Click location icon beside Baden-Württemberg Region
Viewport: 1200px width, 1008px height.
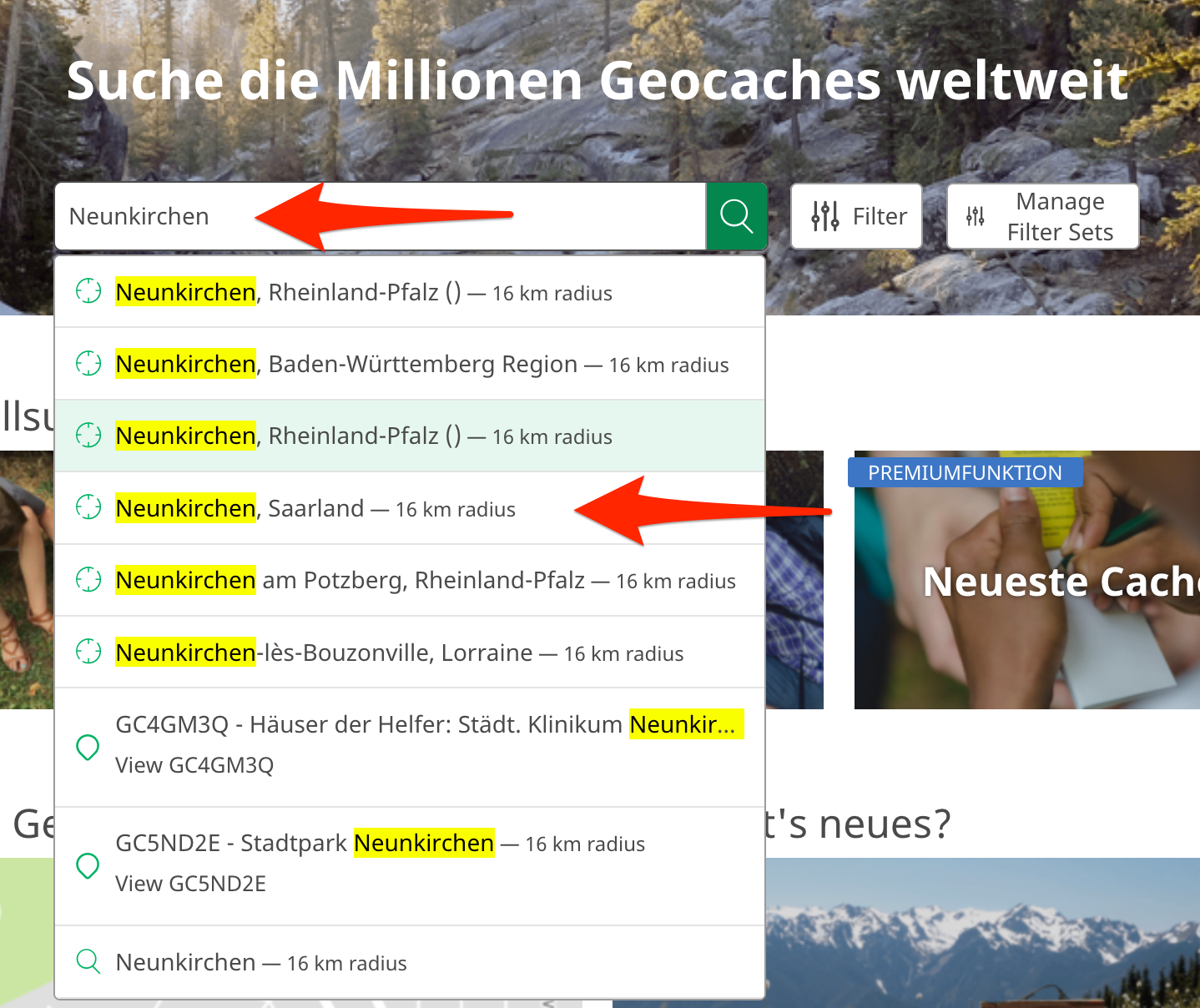click(x=88, y=363)
